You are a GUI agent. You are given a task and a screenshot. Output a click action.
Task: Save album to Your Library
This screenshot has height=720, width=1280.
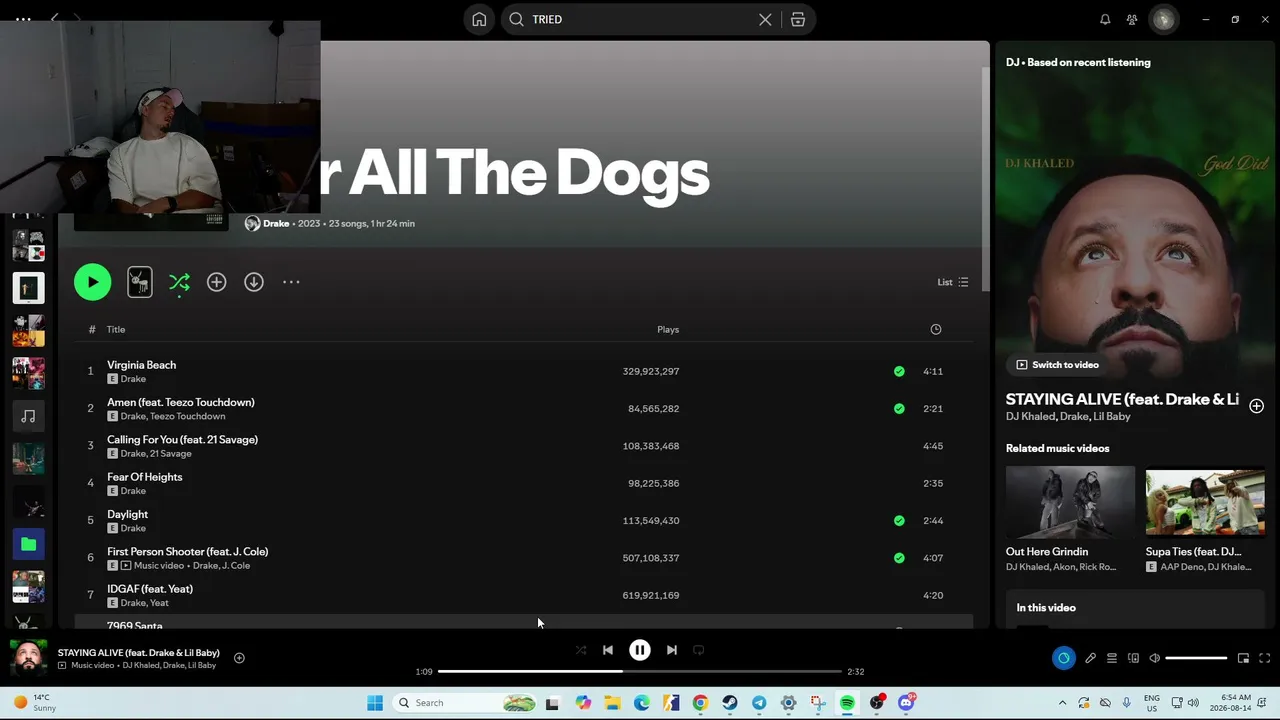point(216,282)
